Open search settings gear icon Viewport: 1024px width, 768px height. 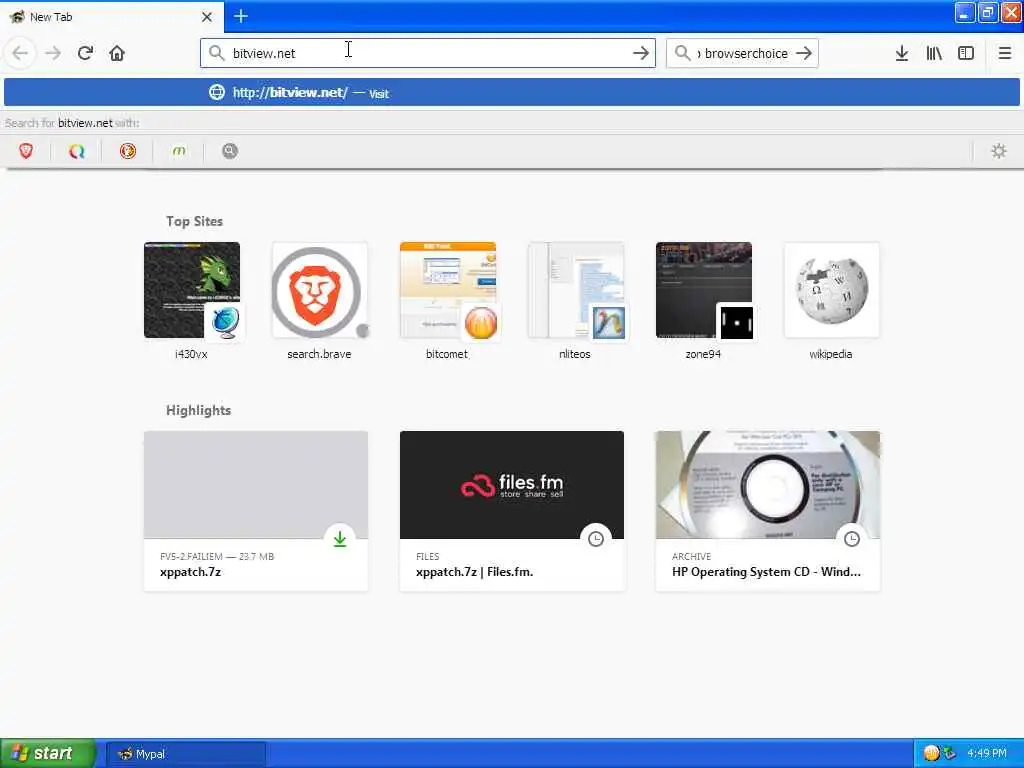click(999, 152)
